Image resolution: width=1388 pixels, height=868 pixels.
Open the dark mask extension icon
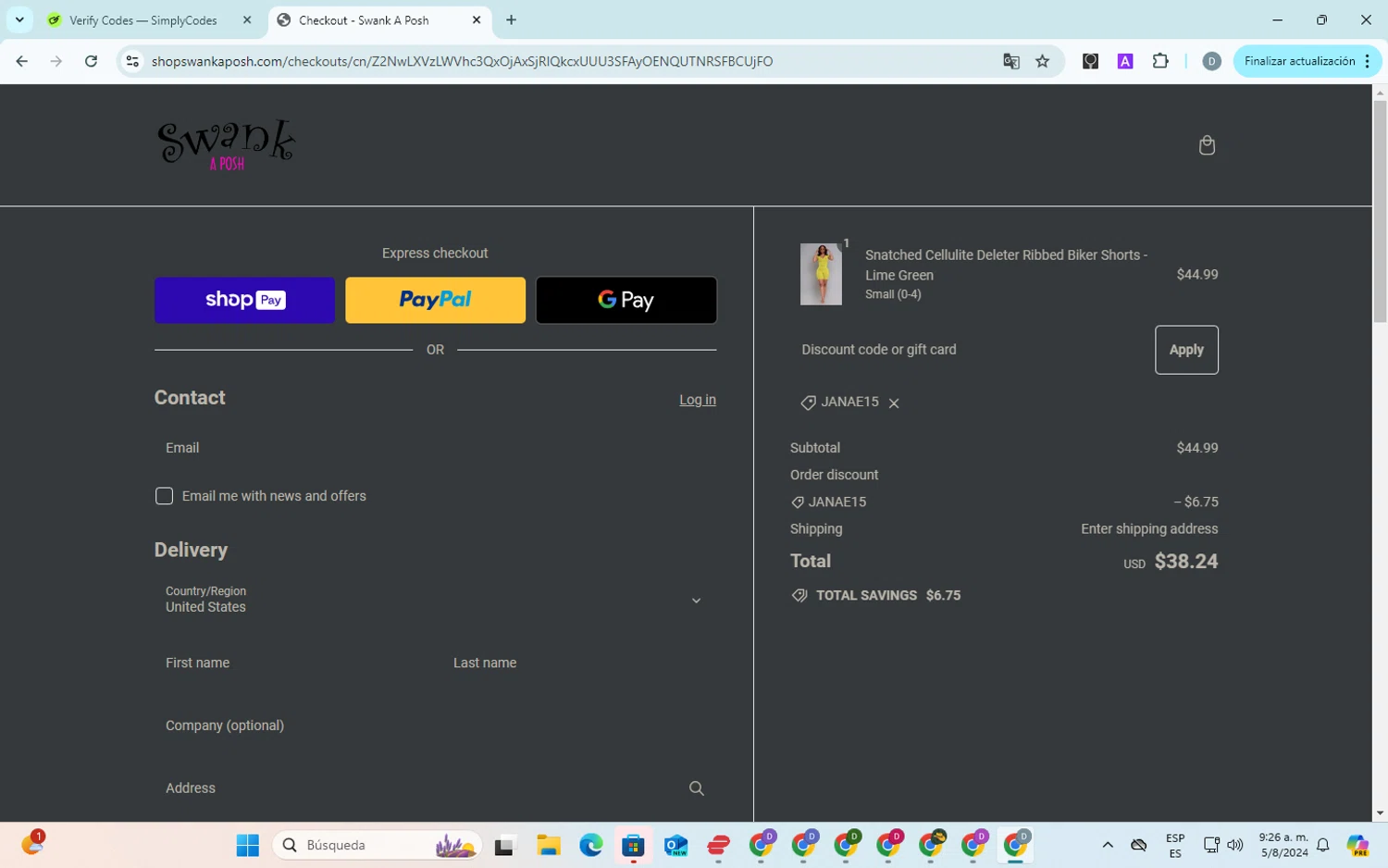coord(1091,61)
